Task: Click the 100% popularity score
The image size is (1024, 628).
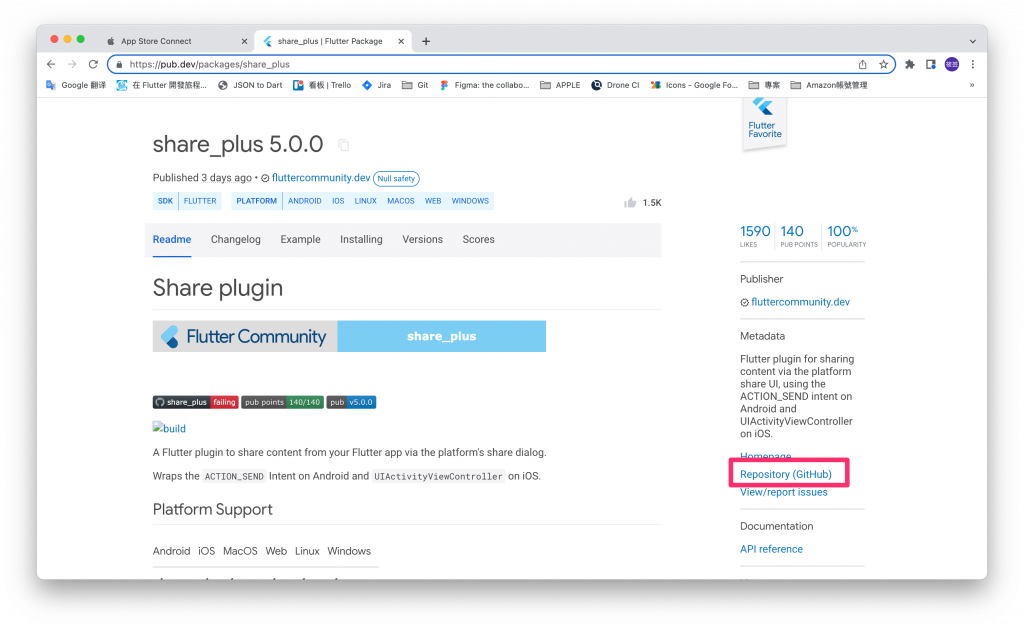Action: 846,236
